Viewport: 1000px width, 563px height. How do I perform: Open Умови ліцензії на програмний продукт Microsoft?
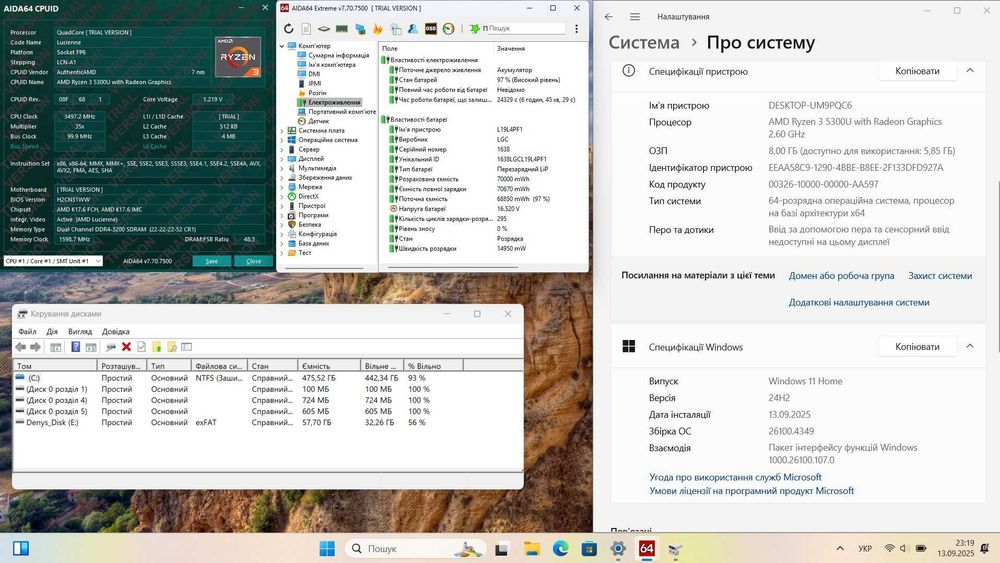[751, 491]
